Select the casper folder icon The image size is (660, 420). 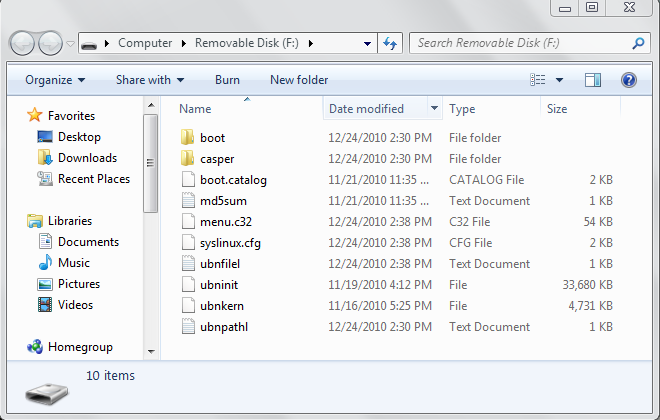[188, 158]
